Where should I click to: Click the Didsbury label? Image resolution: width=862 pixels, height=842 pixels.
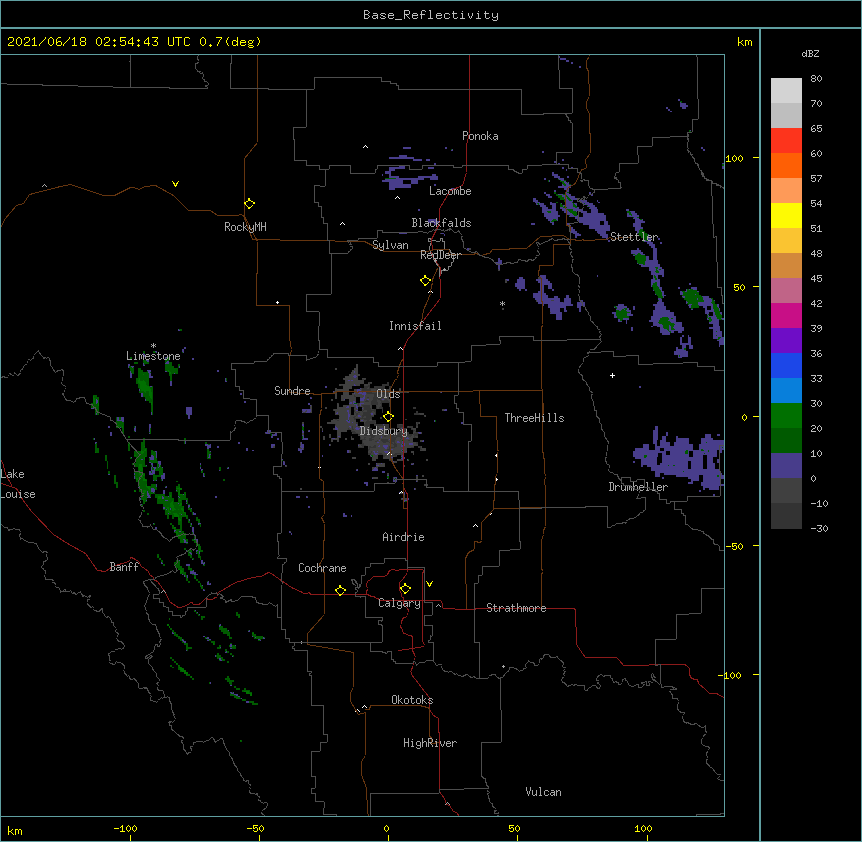tap(384, 431)
